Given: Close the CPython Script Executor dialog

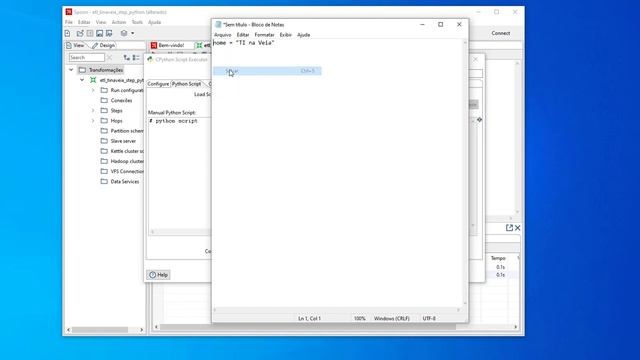Looking at the screenshot, I should click(475, 59).
